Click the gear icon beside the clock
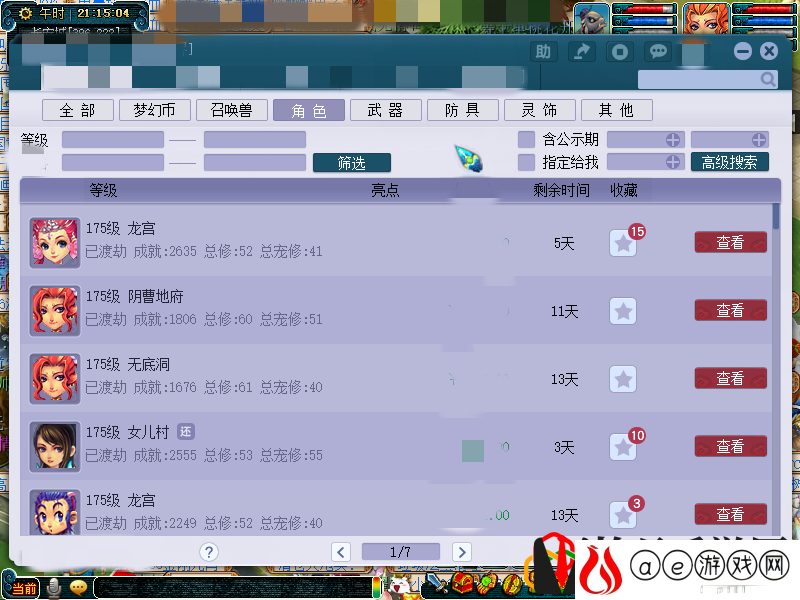This screenshot has width=800, height=600. coord(25,13)
